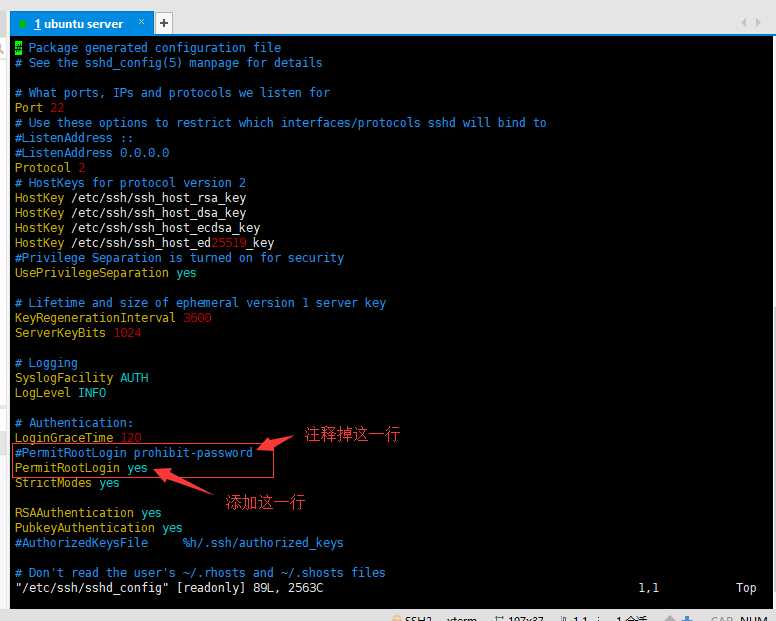Click 'KeyRegenerationInterval 3600' line
This screenshot has width=776, height=621.
pos(113,318)
